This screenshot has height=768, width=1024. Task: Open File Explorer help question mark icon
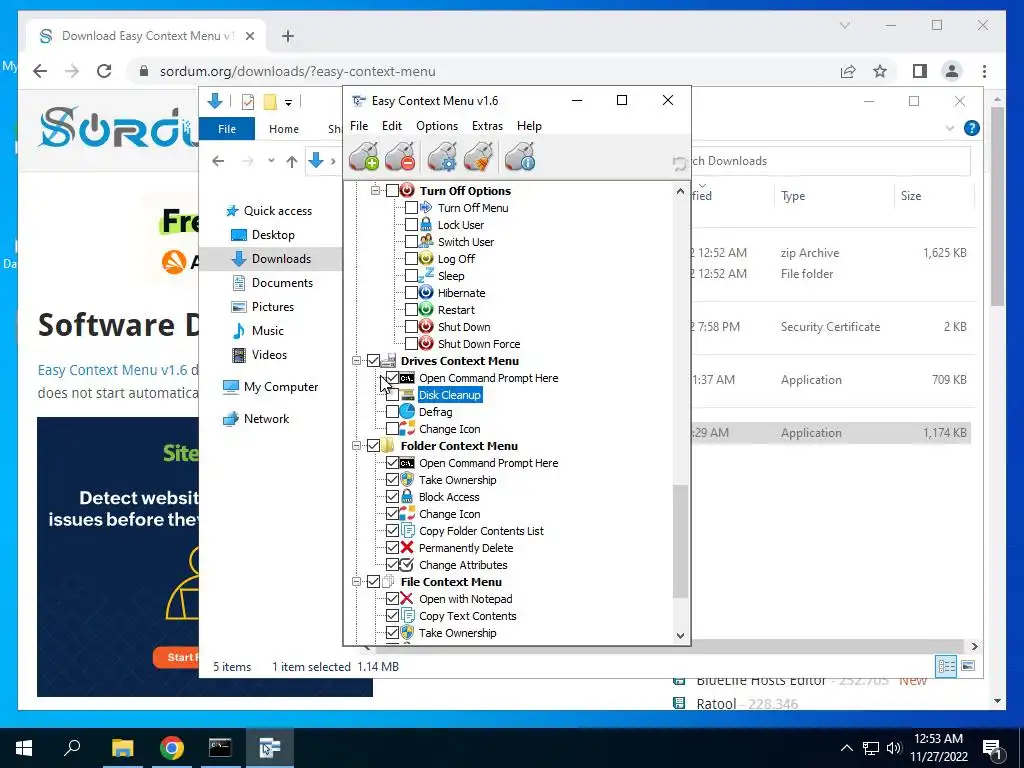[x=972, y=128]
